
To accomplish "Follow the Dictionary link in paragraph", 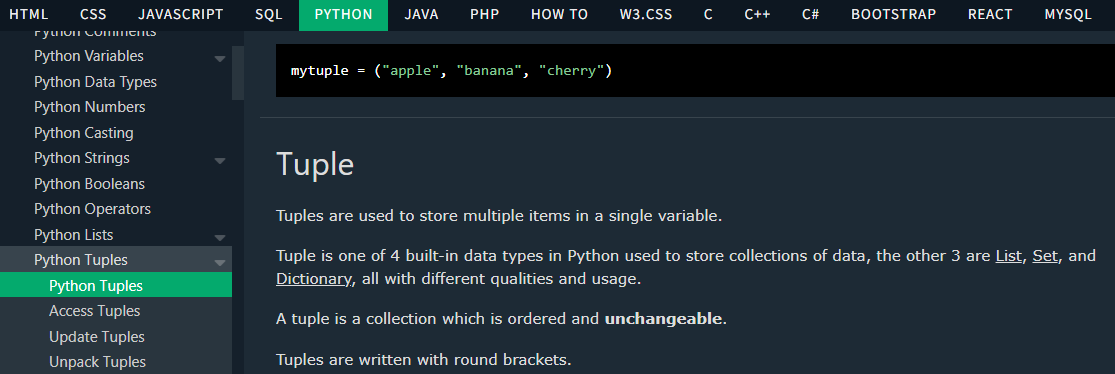I will 314,279.
